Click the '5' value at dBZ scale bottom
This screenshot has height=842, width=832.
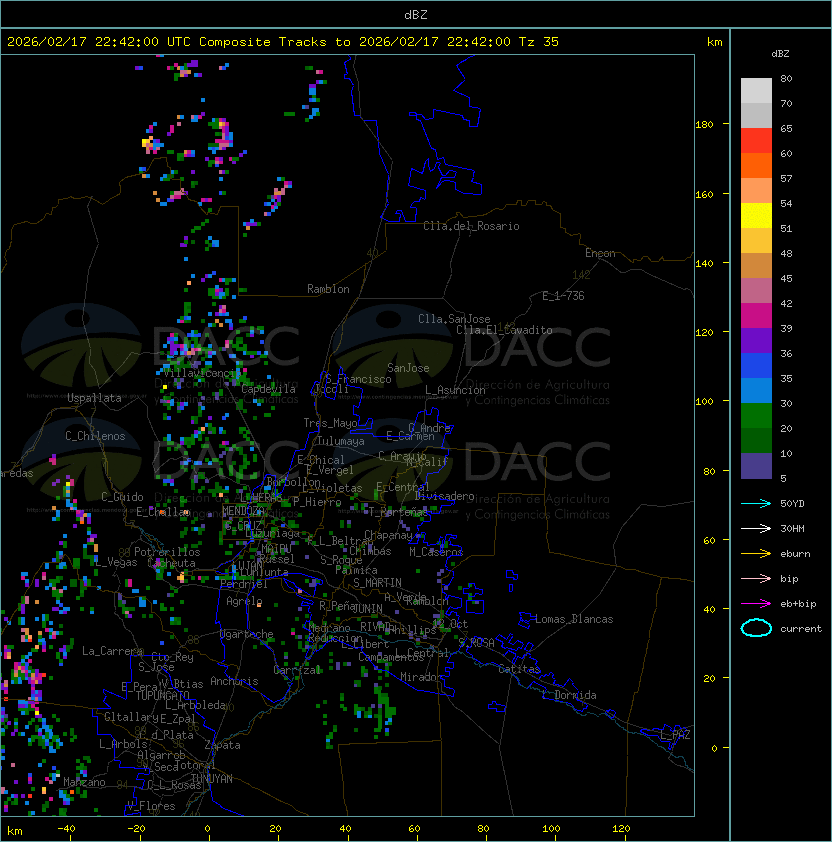tap(783, 478)
